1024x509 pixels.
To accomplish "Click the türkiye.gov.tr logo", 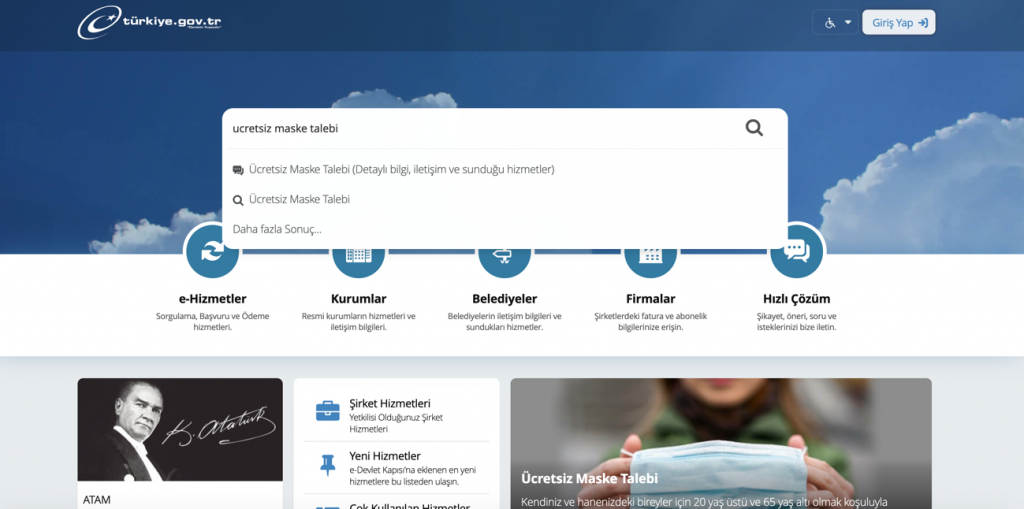I will [x=150, y=22].
